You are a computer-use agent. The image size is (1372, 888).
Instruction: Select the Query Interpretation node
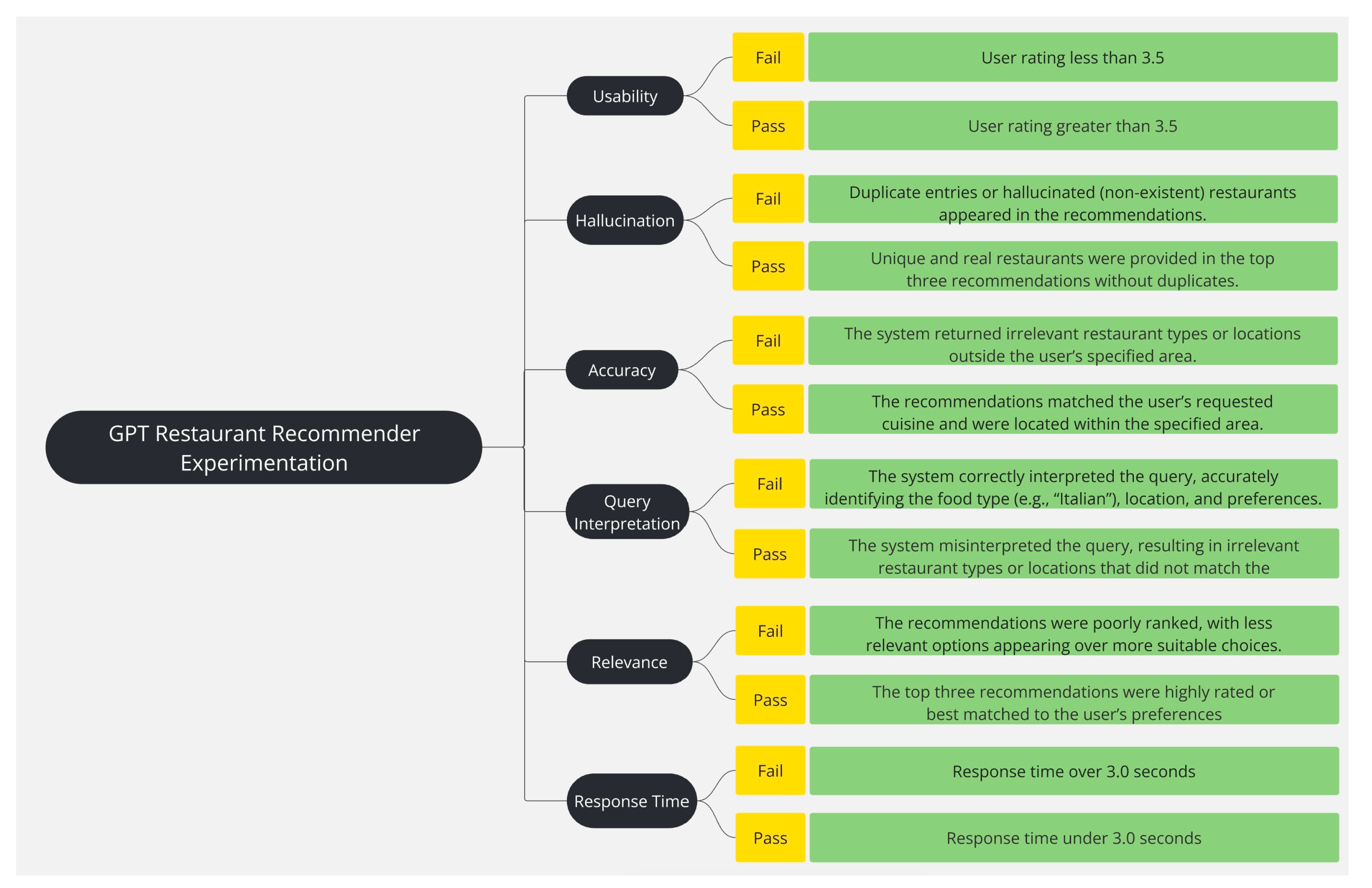(x=627, y=512)
